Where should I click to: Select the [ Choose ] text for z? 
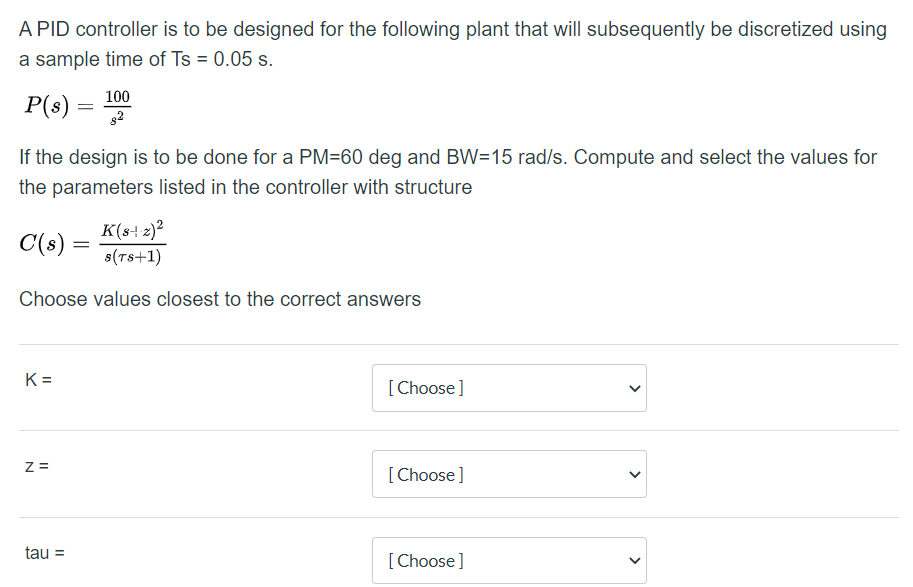[x=424, y=474]
